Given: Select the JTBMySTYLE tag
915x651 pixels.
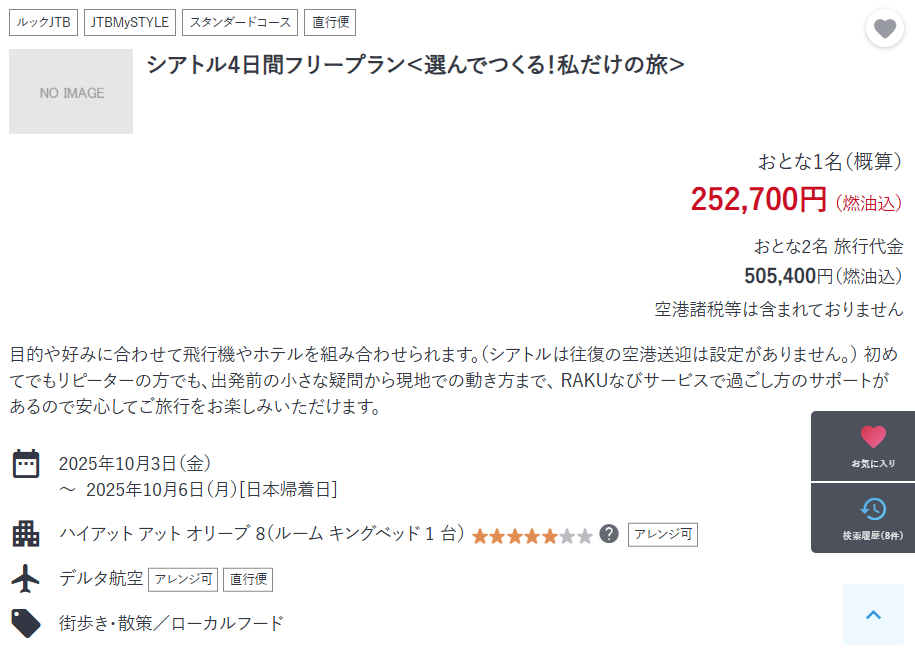Looking at the screenshot, I should click(x=130, y=22).
